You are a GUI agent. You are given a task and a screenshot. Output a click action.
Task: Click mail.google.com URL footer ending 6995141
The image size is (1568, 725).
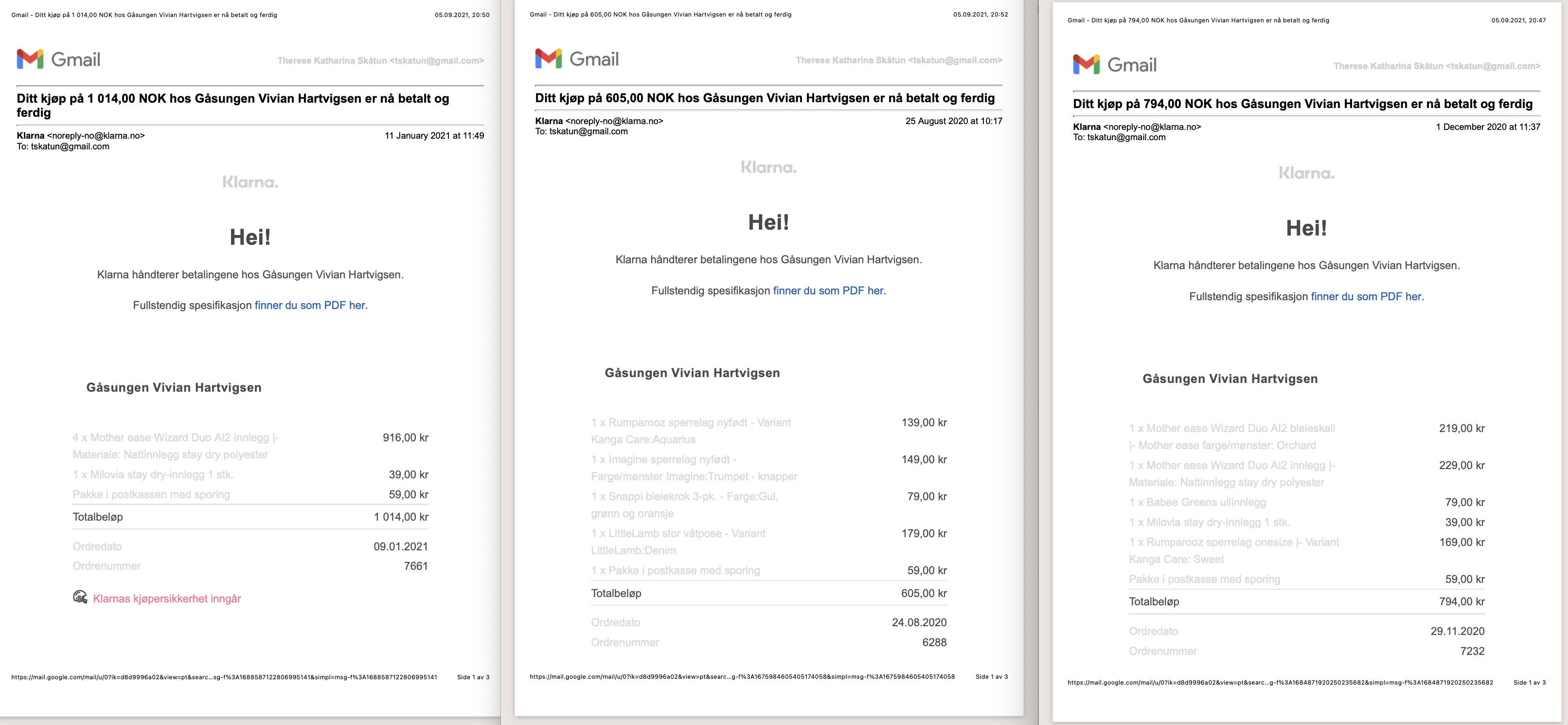tap(224, 677)
